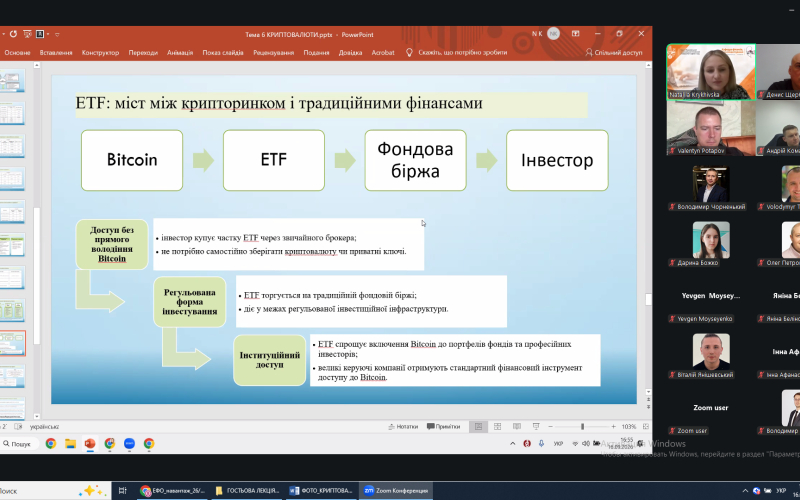The width and height of the screenshot is (800, 500).
Task: Start slideshow from beginning icon in title bar
Action: [28, 34]
